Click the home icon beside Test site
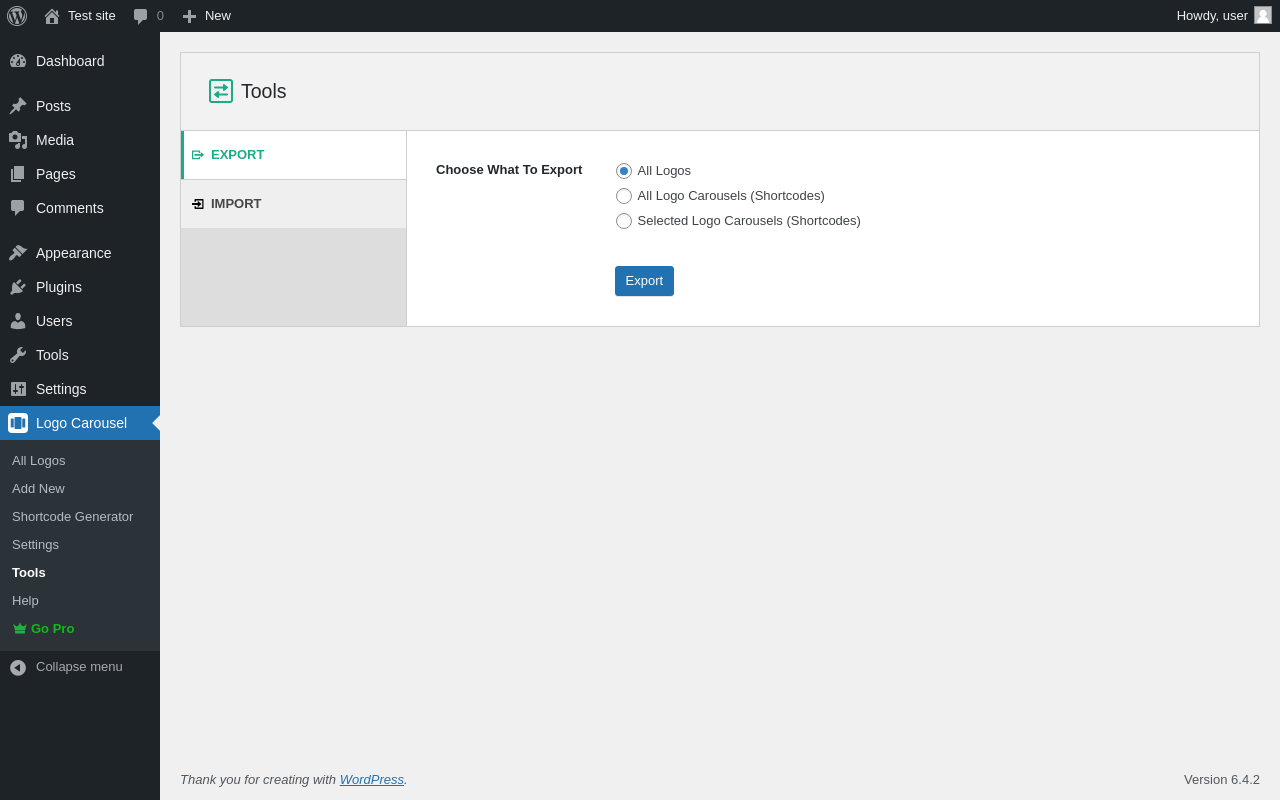Screen dimensions: 1280x800 [52, 16]
